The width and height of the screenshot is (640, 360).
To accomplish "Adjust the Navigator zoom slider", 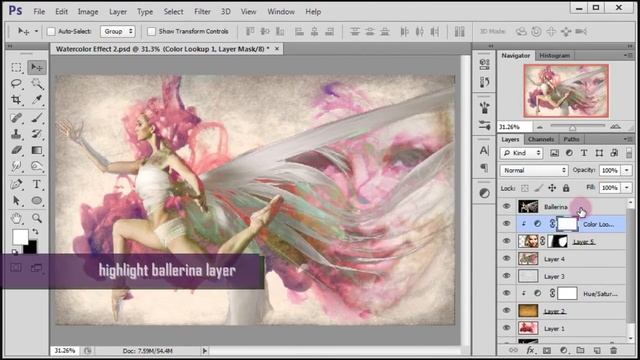I will click(x=572, y=128).
